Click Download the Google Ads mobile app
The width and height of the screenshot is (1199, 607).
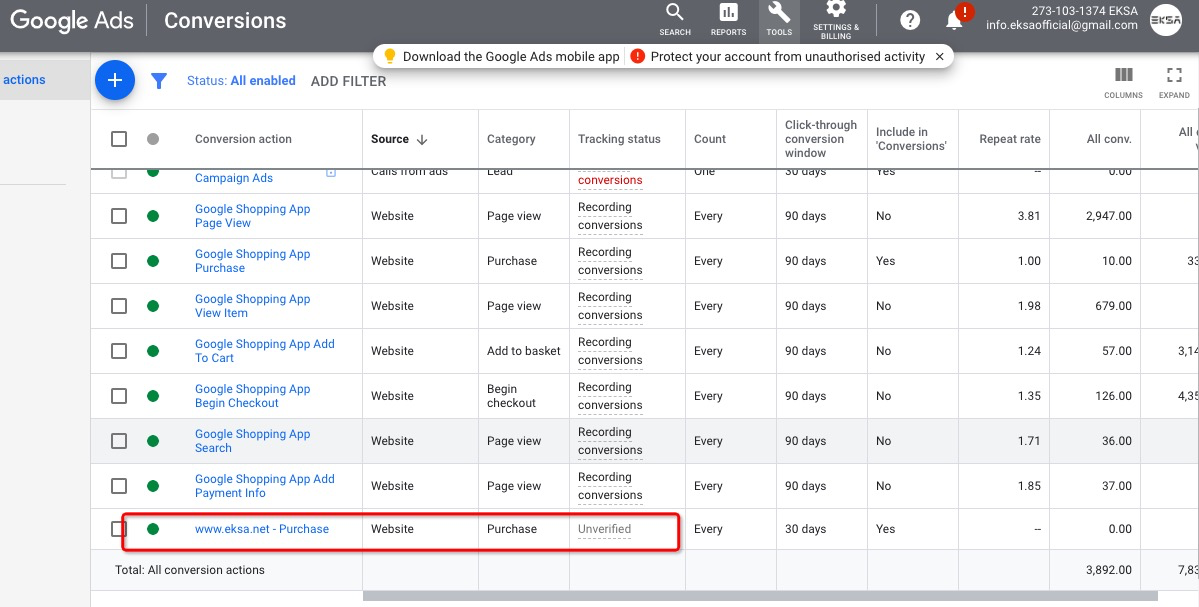tap(511, 57)
